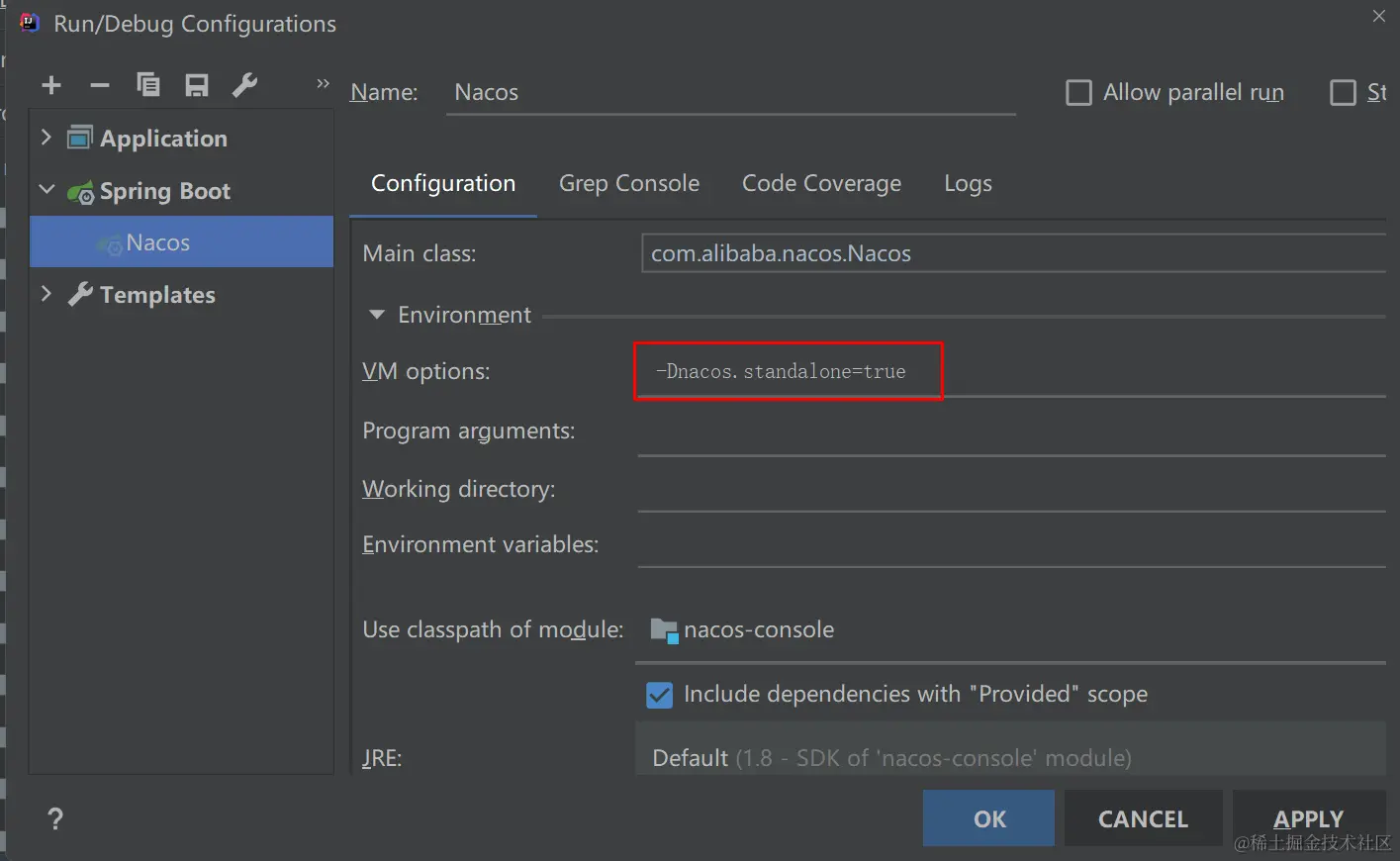1400x861 pixels.
Task: Select the Spring Boot tree item label
Action: coord(165,191)
